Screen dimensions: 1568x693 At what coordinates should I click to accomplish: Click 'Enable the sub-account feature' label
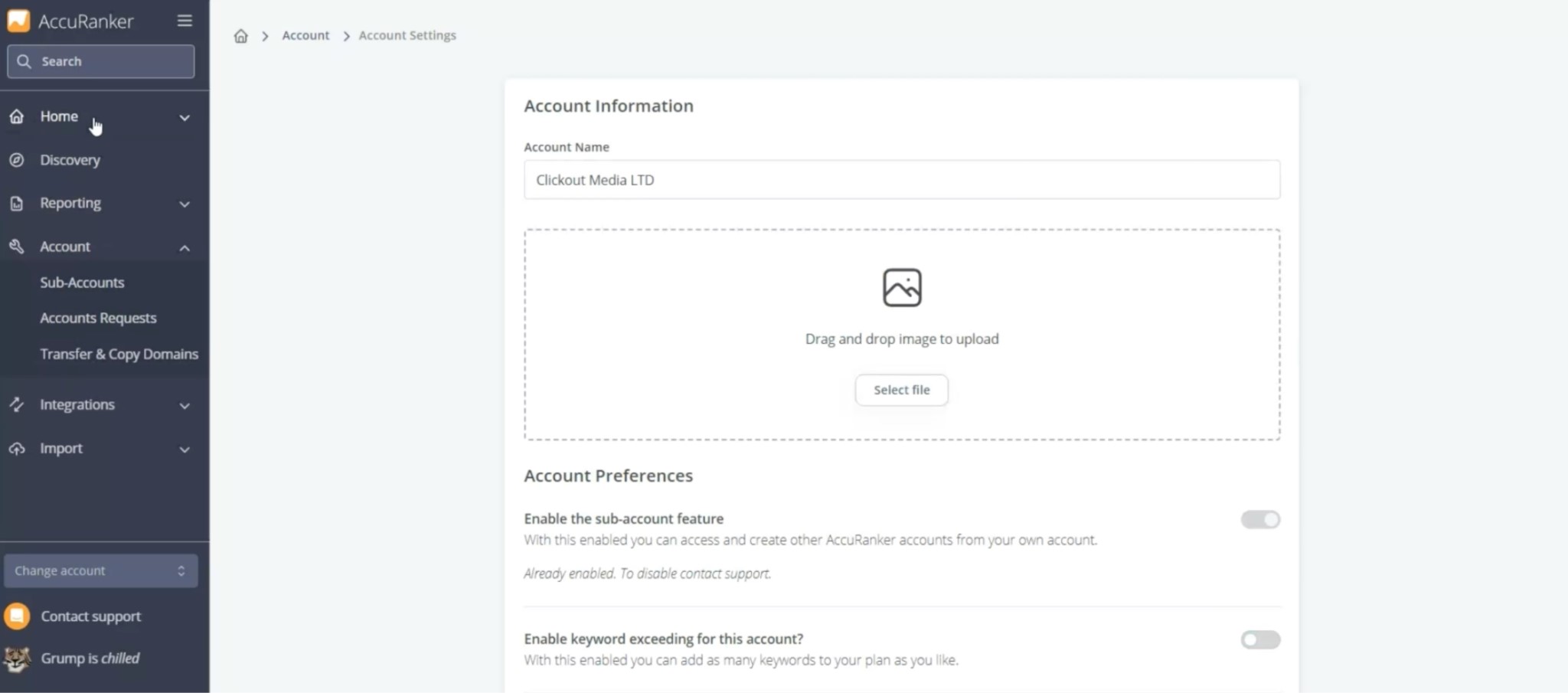(623, 518)
